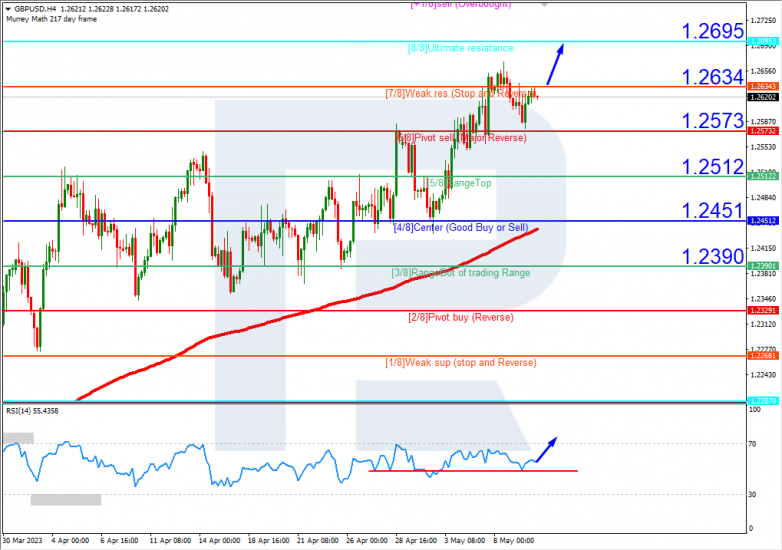Click the 1.23810 price scale value
The height and width of the screenshot is (550, 782).
click(764, 273)
